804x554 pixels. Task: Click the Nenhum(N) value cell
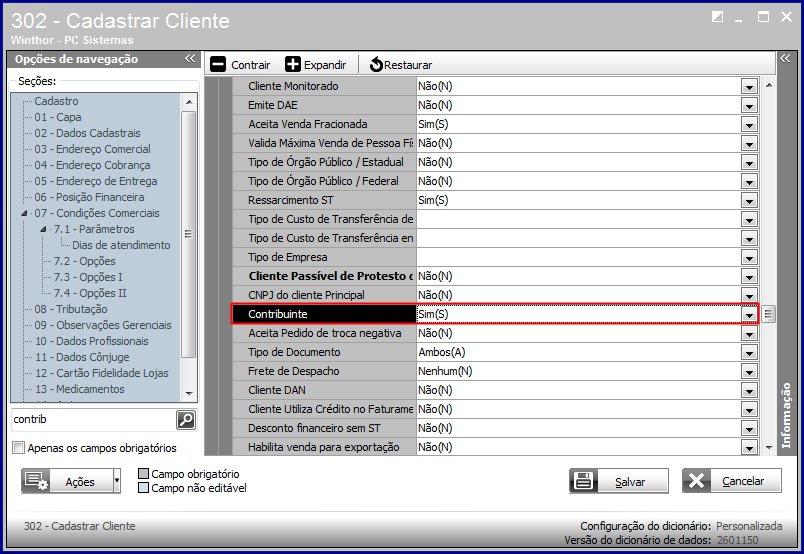tap(579, 371)
